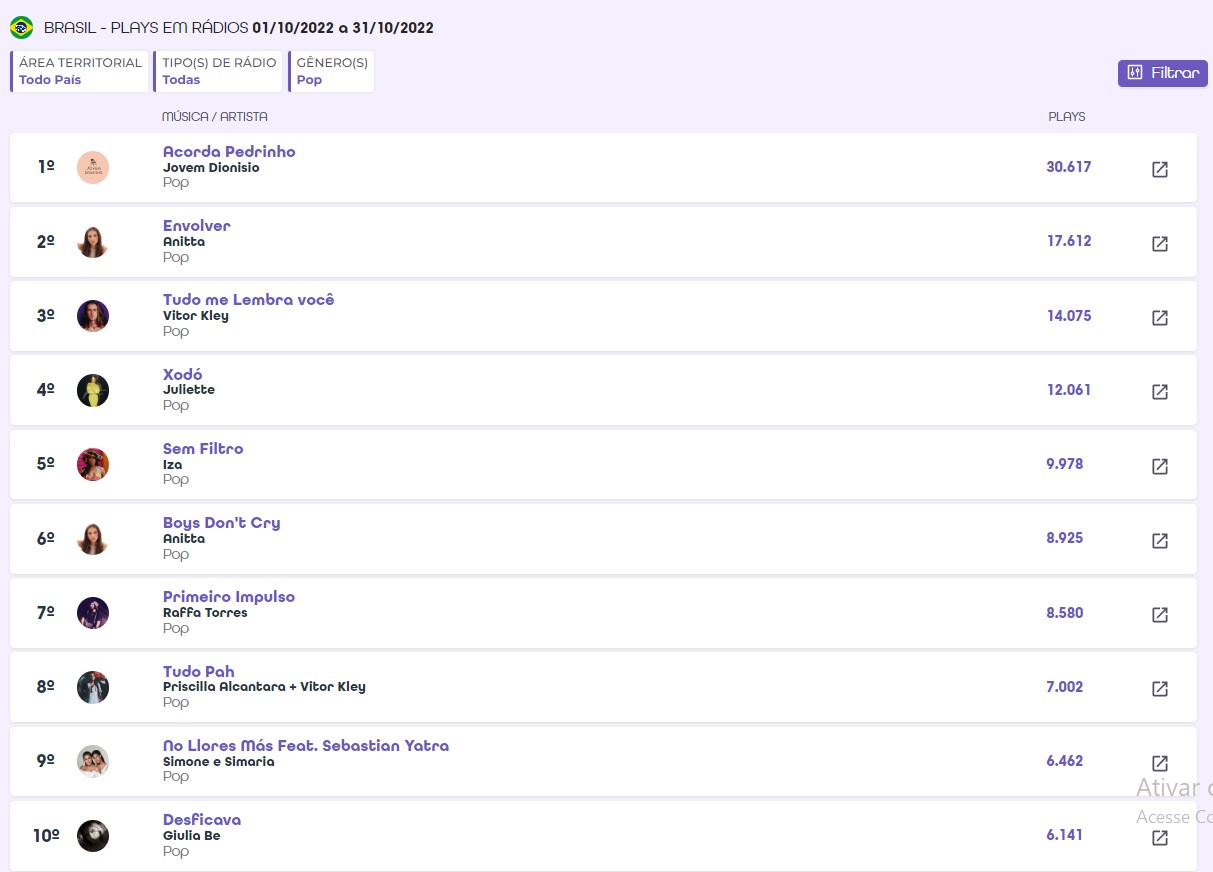1213x872 pixels.
Task: Click rank number 10º
Action: [46, 836]
